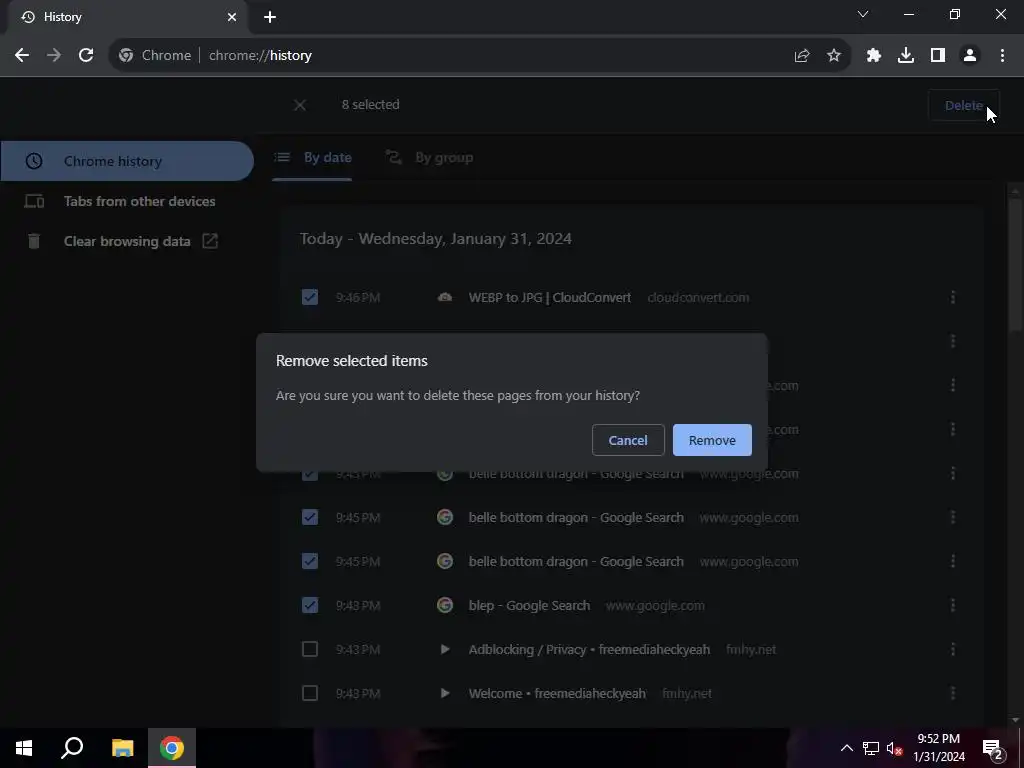Close the History tab

[x=232, y=17]
